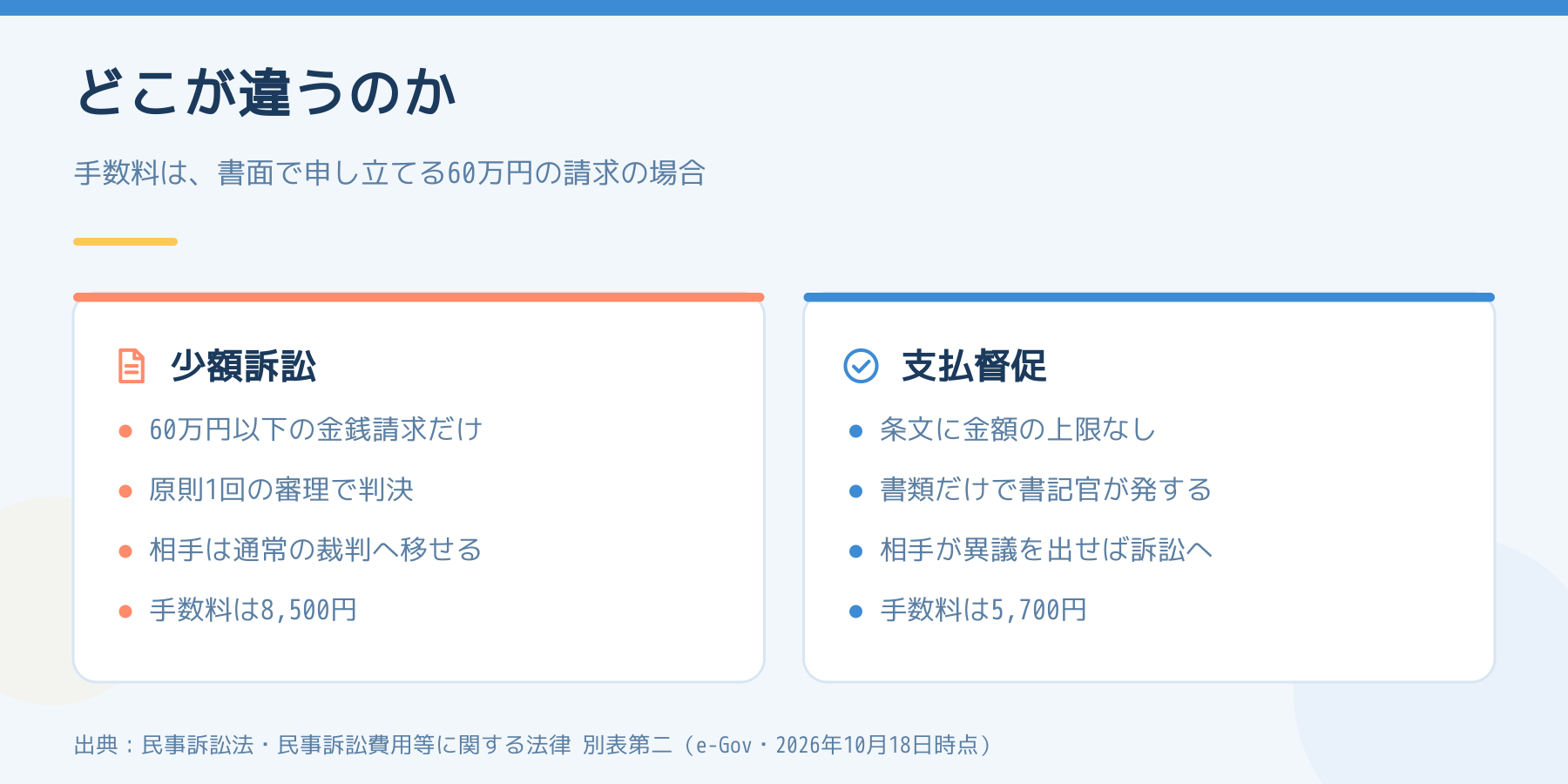Viewport: 1568px width, 784px height.
Task: Click the 少額訴訟 card title
Action: 244,366
